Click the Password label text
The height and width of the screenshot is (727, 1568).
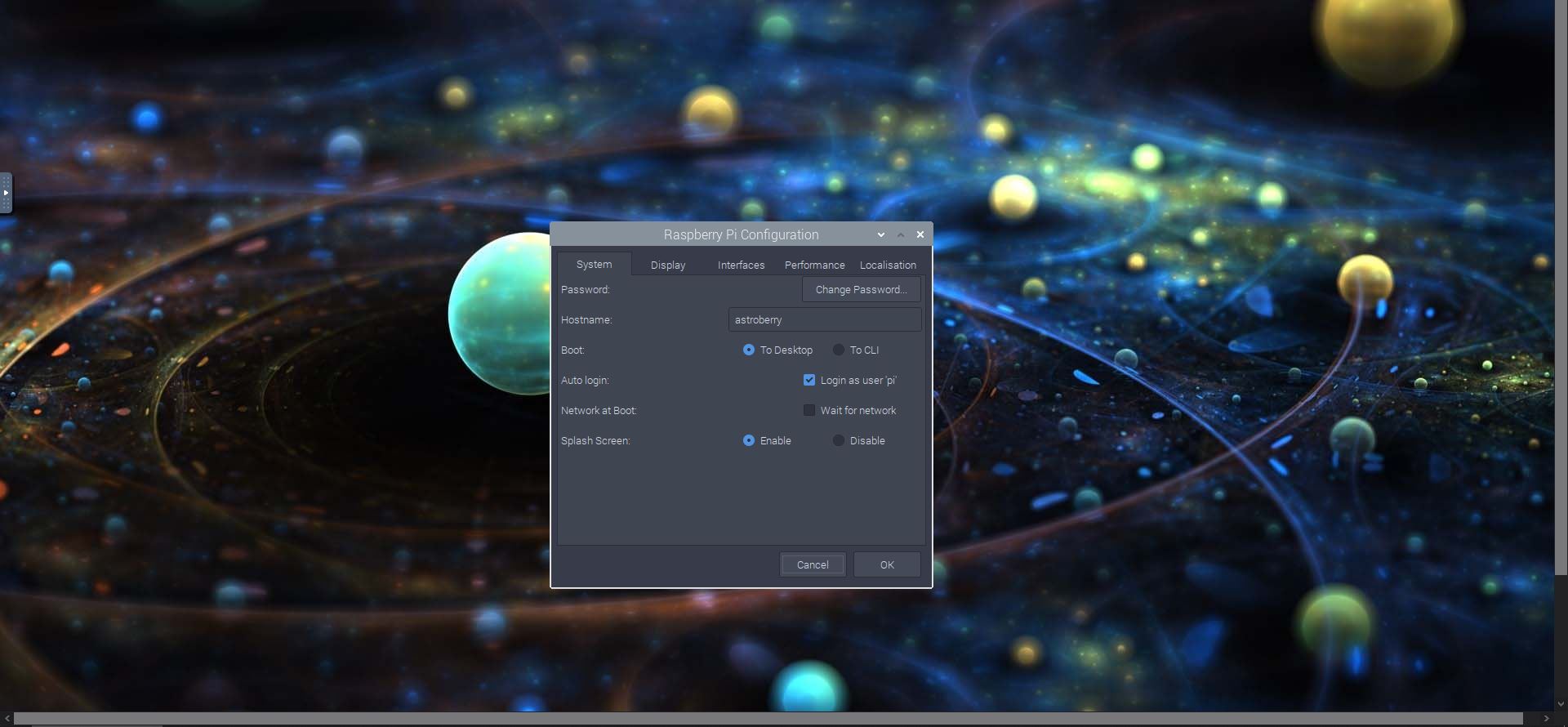click(x=586, y=289)
